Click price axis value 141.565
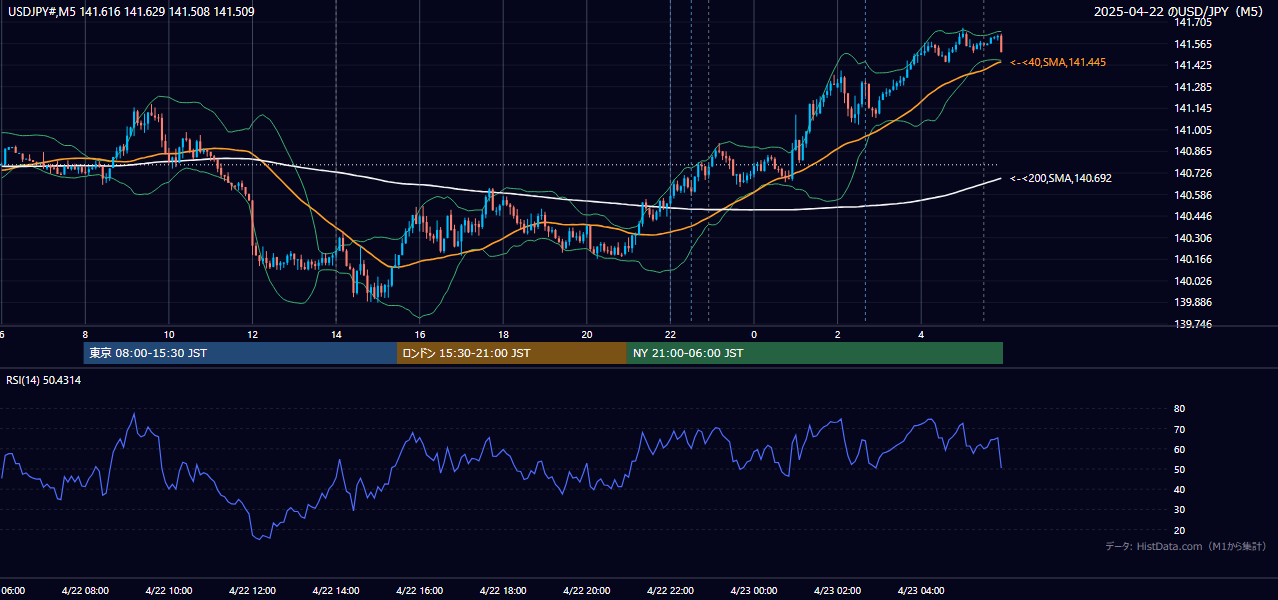Viewport: 1278px width, 600px height. coord(1192,44)
